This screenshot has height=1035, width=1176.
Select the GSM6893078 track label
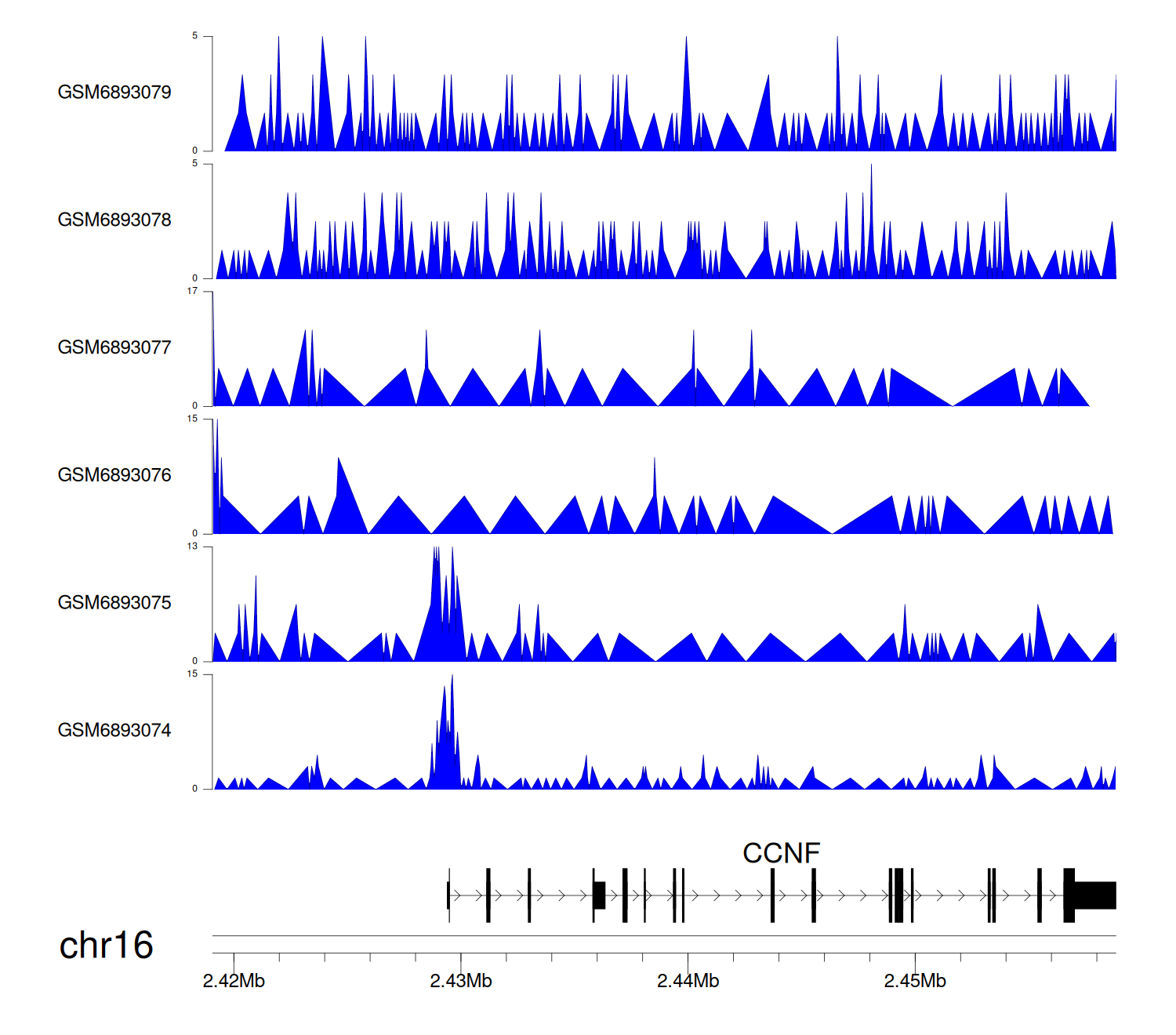click(114, 220)
